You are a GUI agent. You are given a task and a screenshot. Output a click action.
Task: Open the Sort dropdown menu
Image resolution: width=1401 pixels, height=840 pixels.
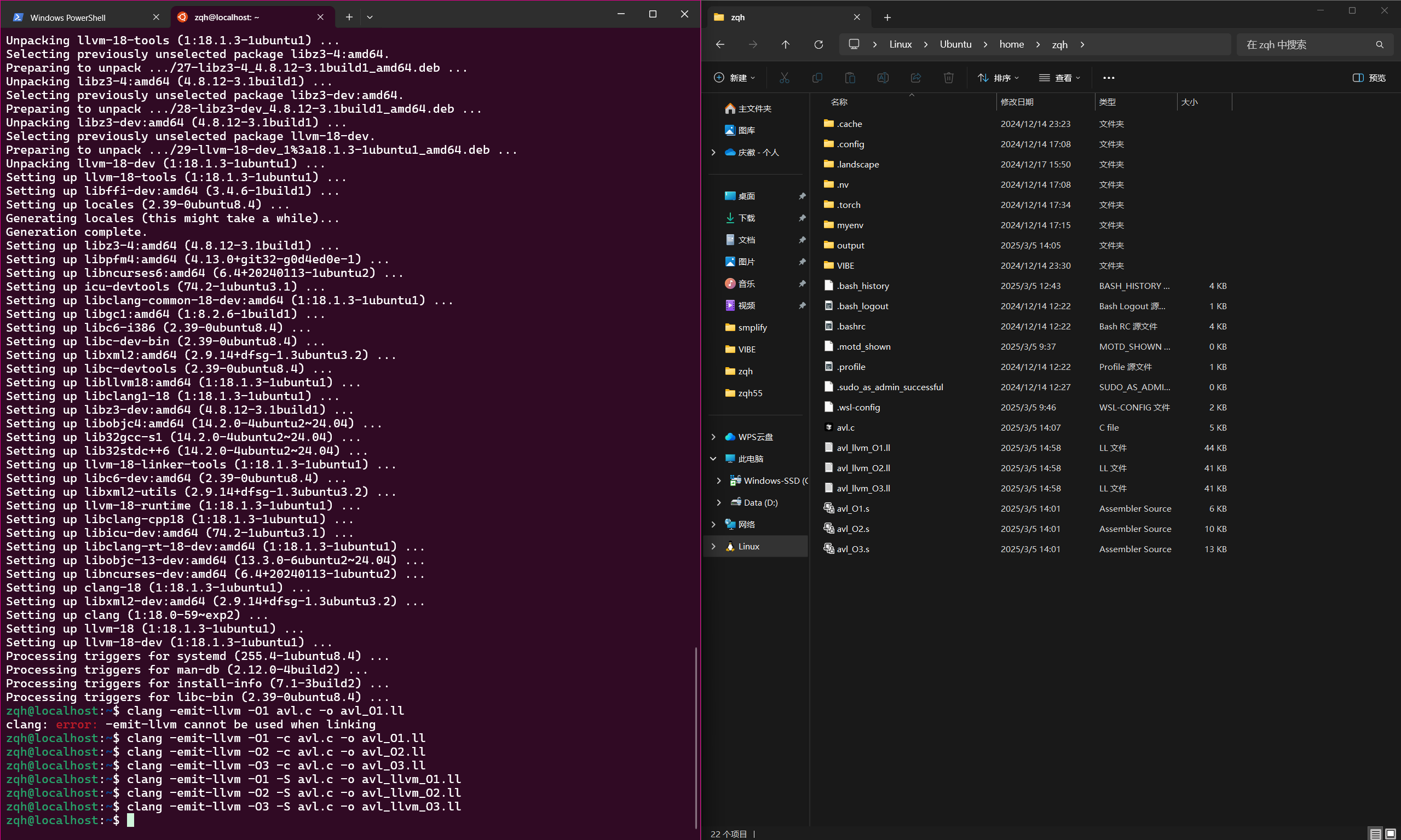coord(998,78)
